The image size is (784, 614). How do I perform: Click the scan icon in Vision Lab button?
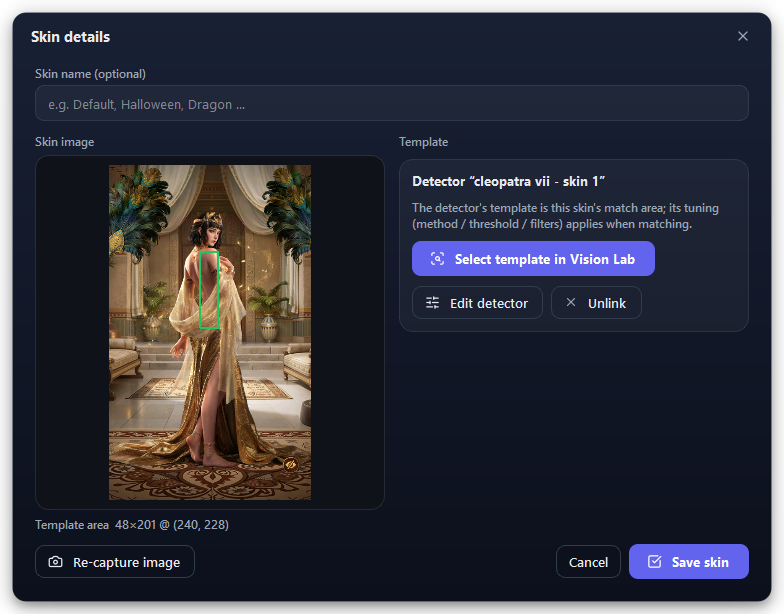pyautogui.click(x=438, y=258)
